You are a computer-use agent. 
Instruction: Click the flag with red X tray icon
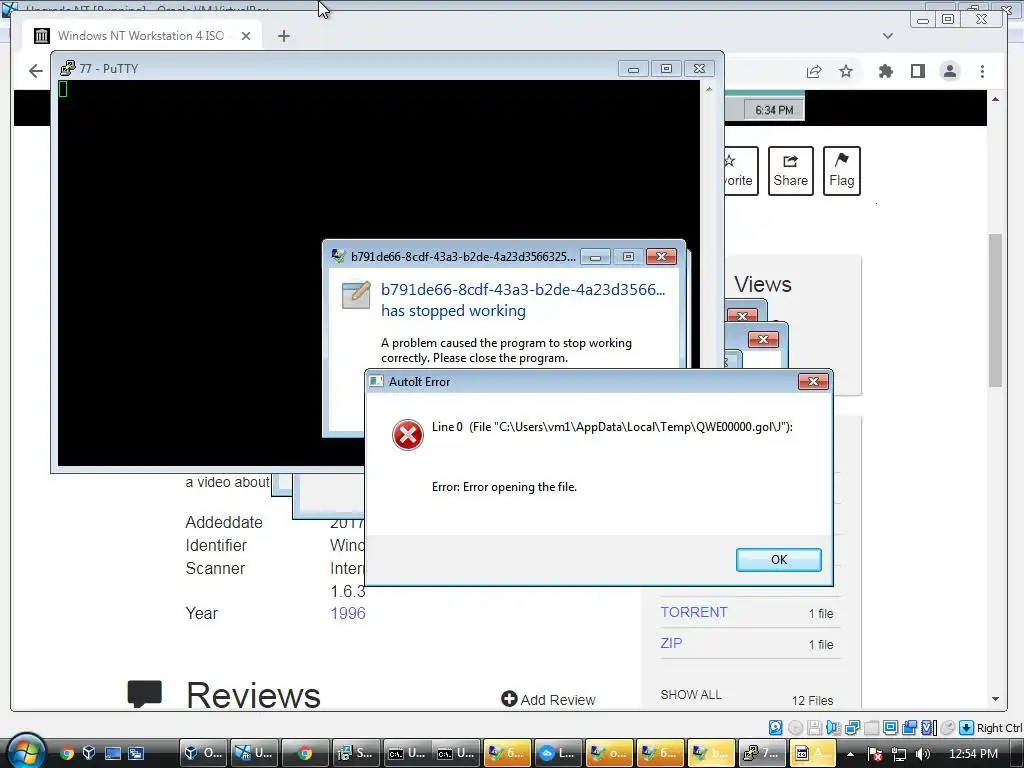pos(875,754)
